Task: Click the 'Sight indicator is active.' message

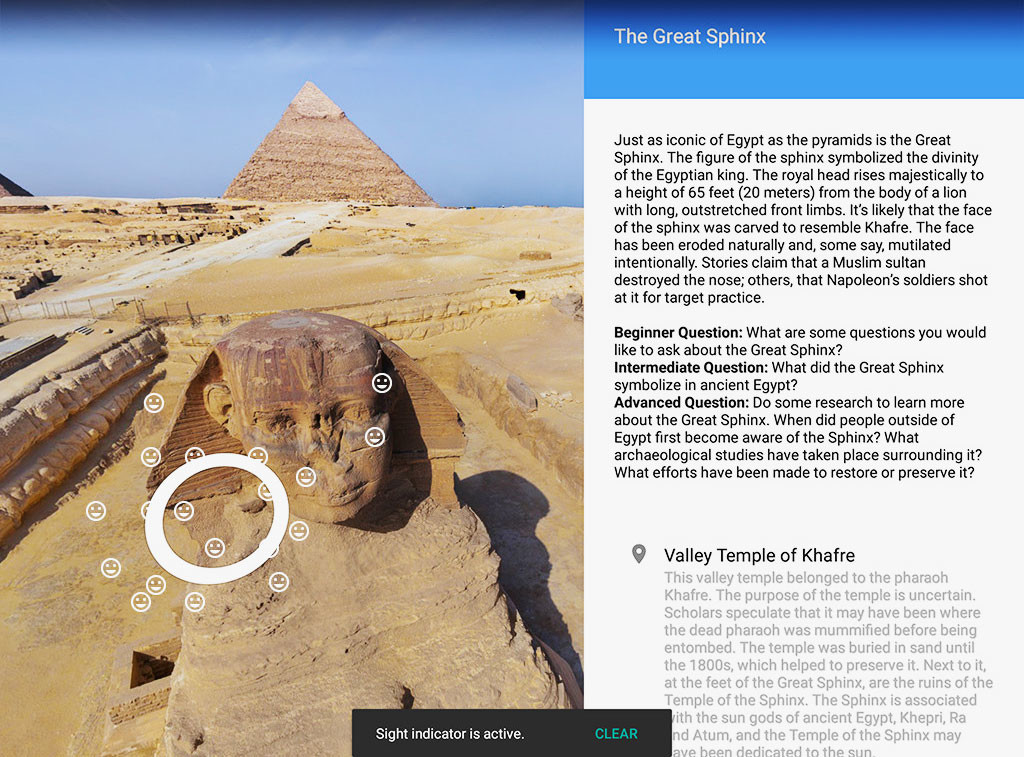Action: click(449, 733)
